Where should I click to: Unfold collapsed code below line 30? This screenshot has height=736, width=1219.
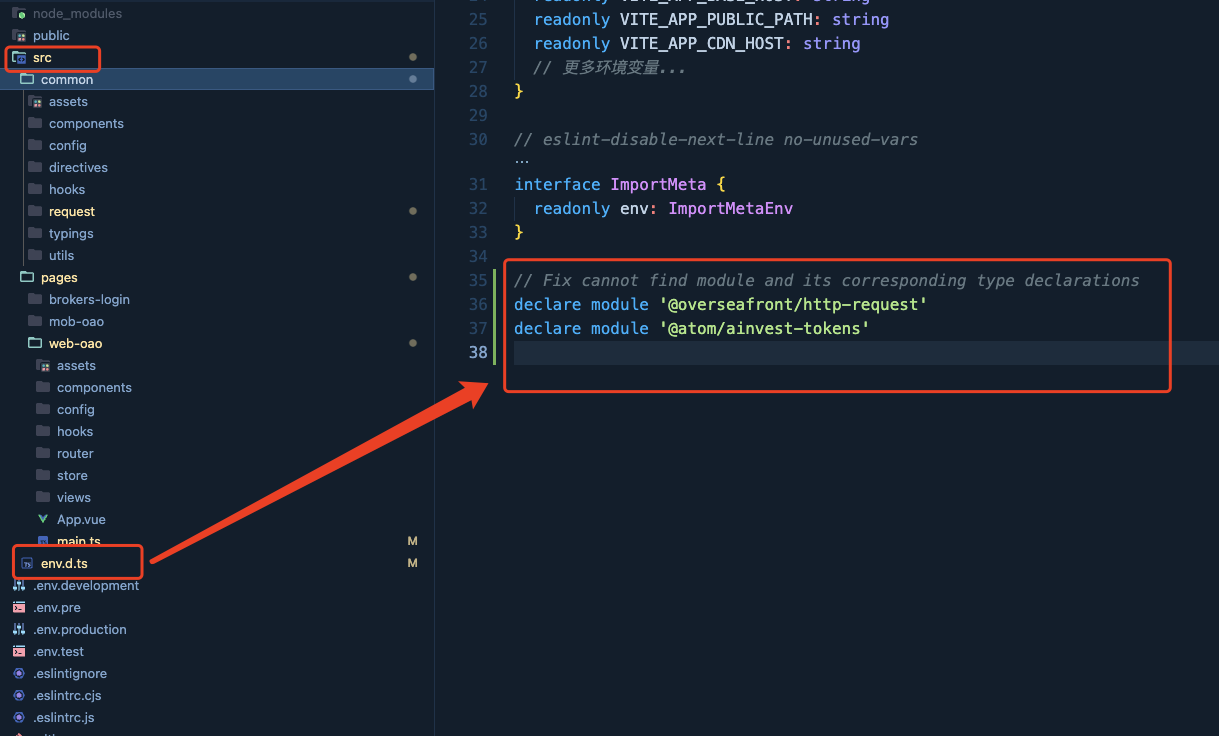(x=521, y=160)
